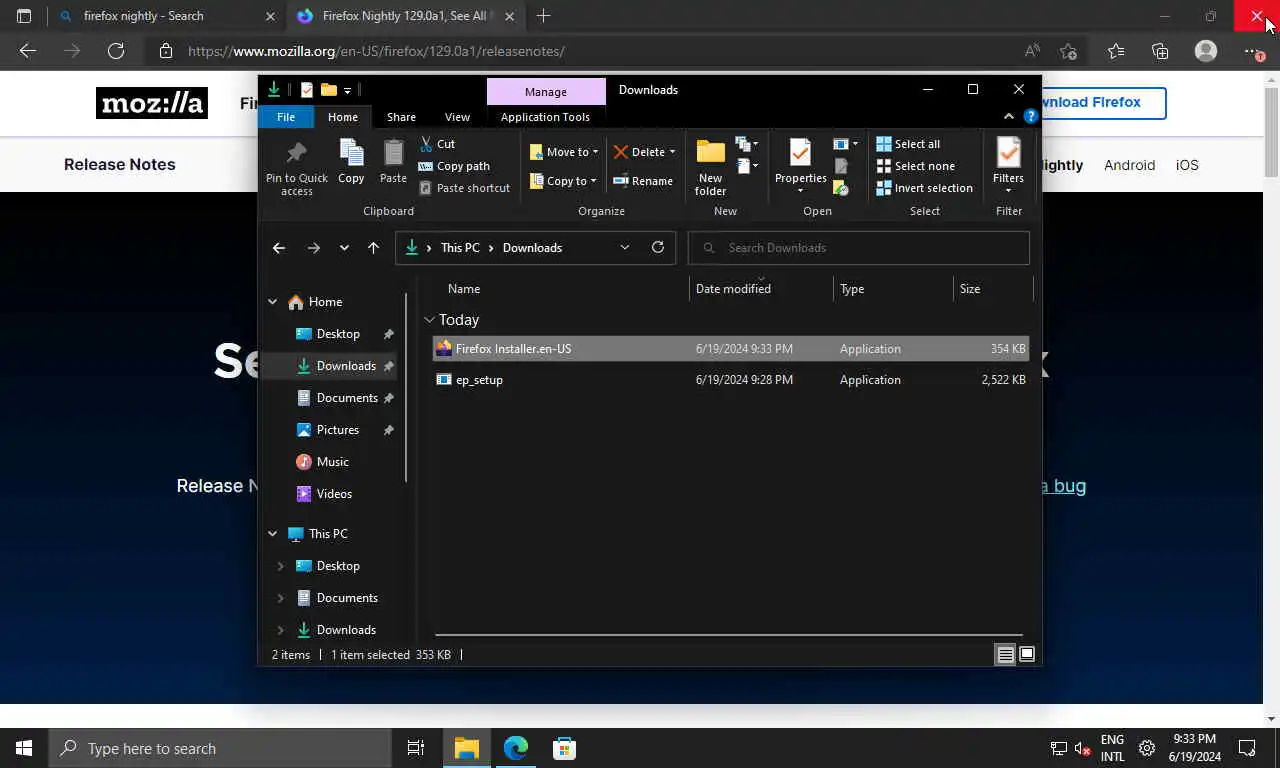
Task: Switch to the View ribbon tab
Action: (457, 117)
